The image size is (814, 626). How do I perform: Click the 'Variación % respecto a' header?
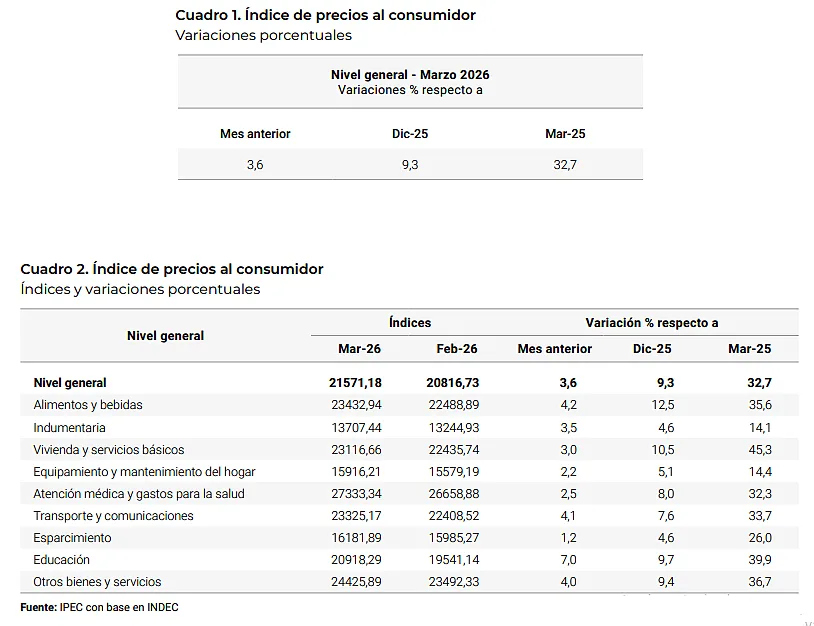[652, 323]
